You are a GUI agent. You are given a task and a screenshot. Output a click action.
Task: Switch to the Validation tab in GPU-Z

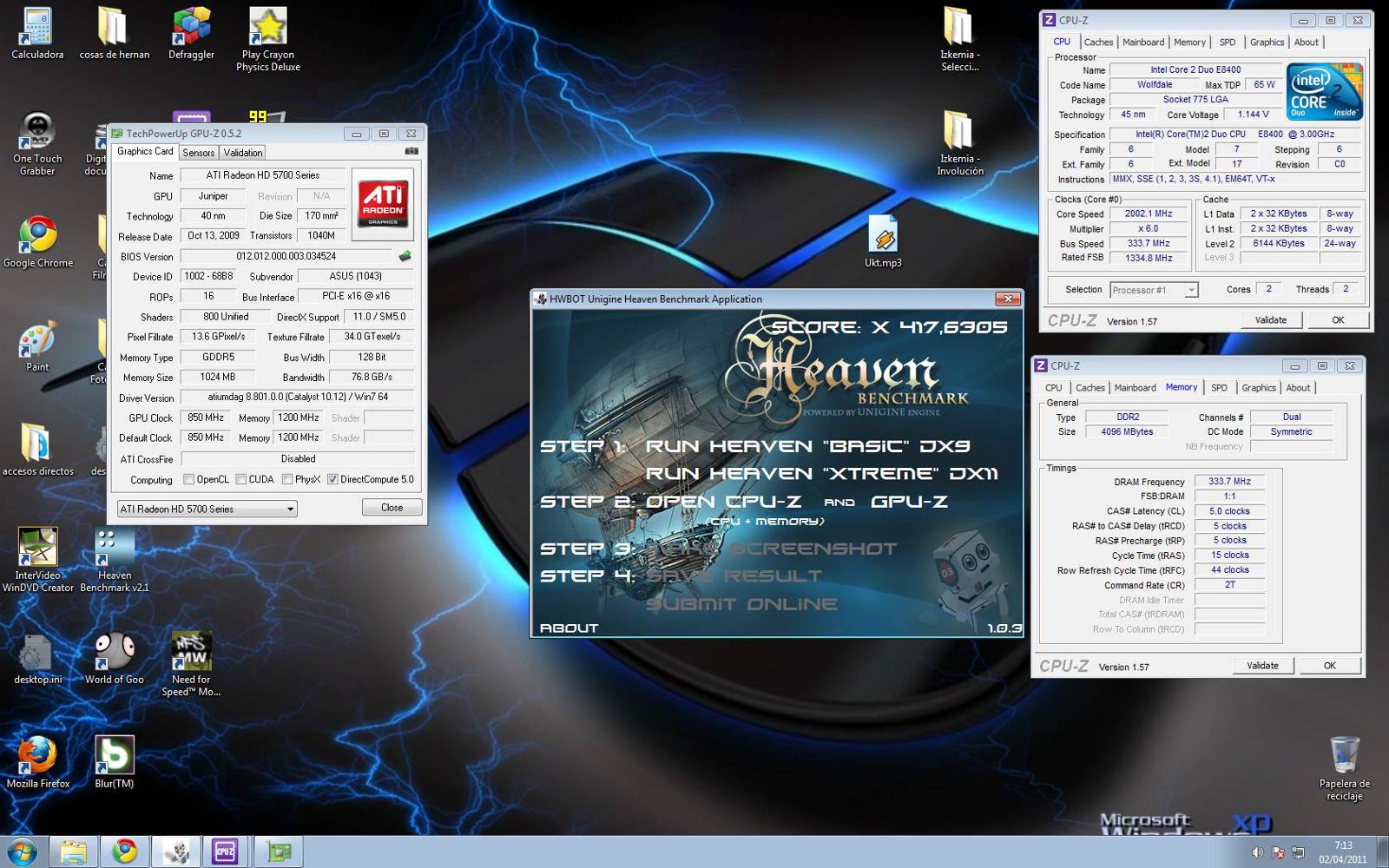pos(243,153)
